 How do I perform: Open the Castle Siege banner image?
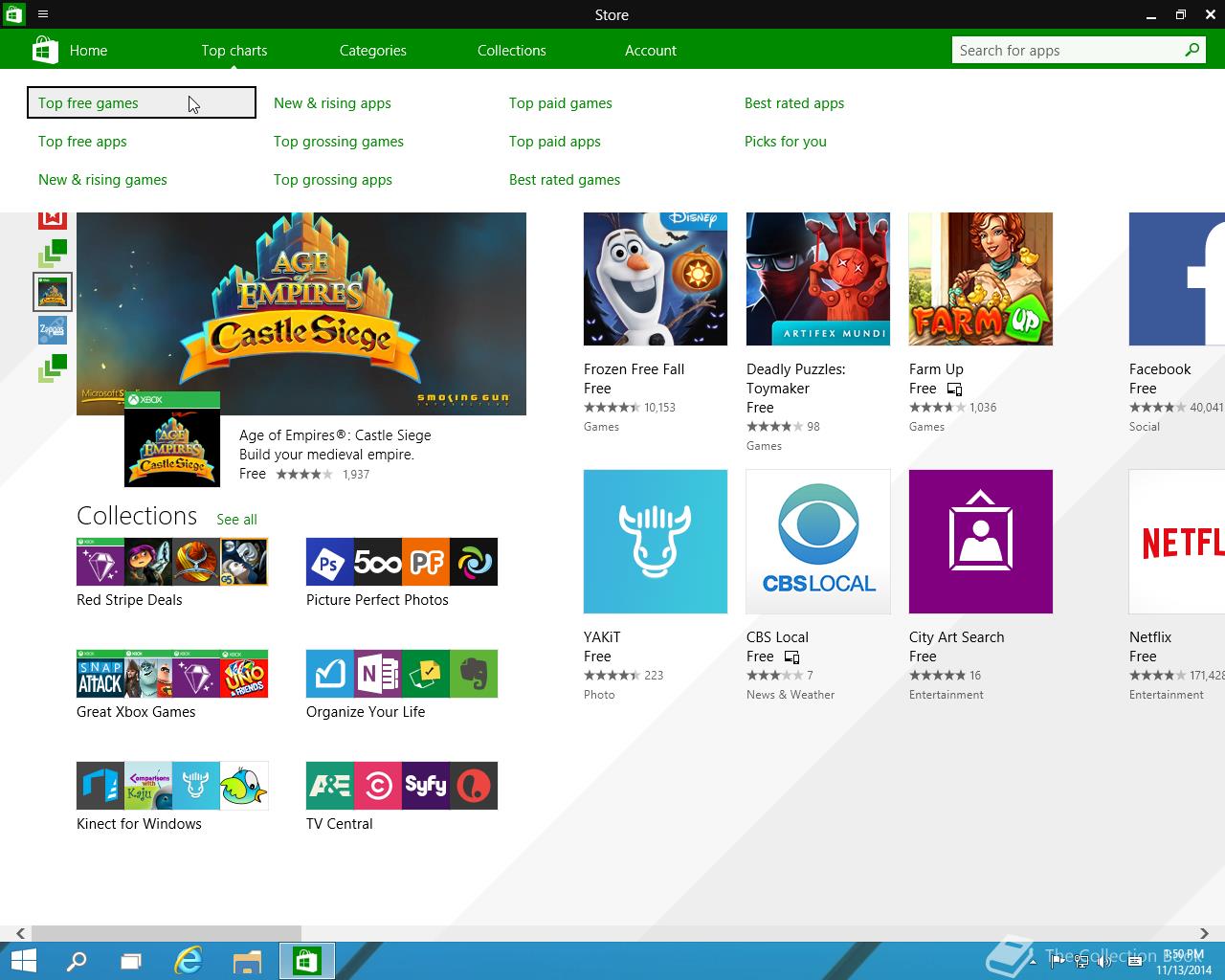[301, 314]
